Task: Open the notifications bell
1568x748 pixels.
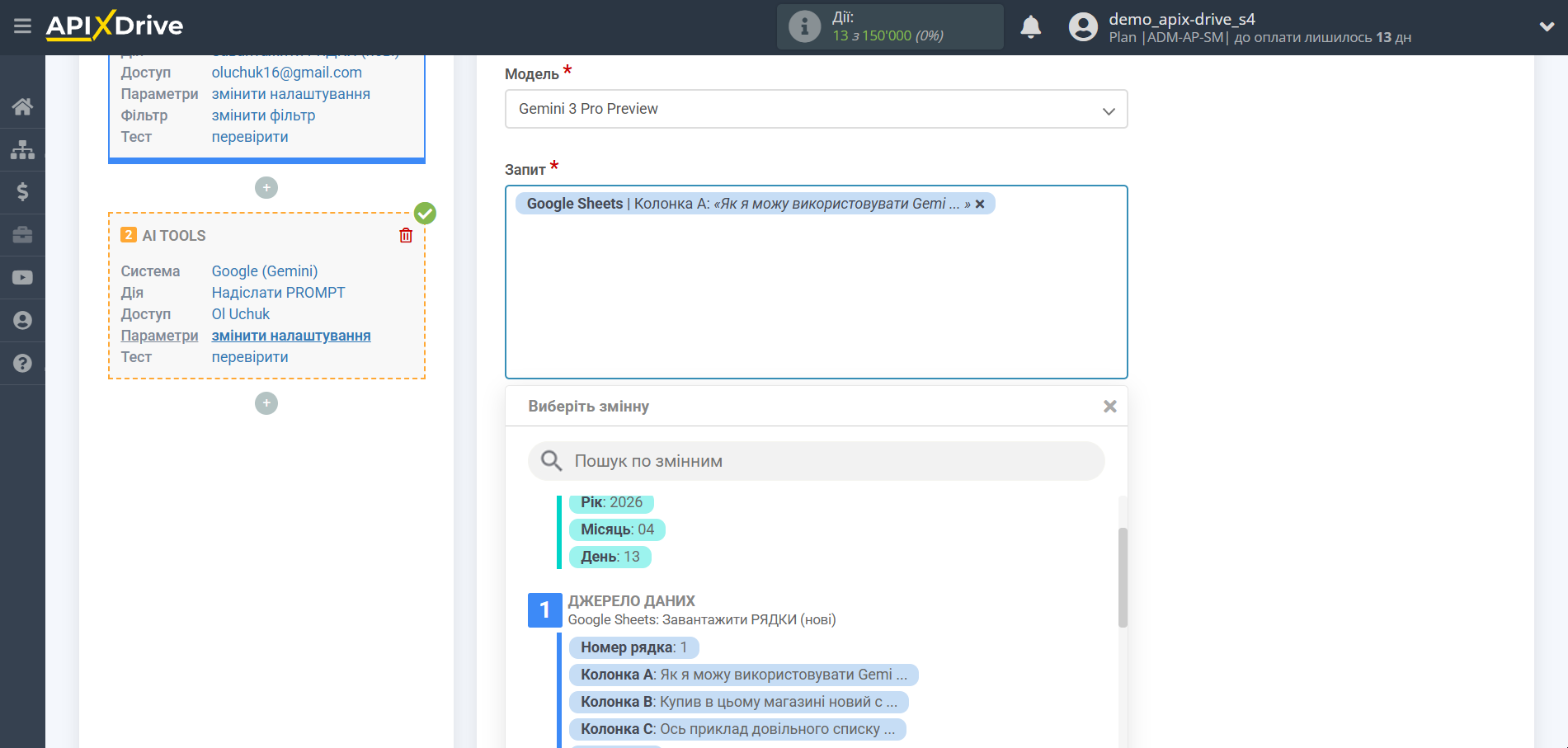Action: click(1030, 27)
